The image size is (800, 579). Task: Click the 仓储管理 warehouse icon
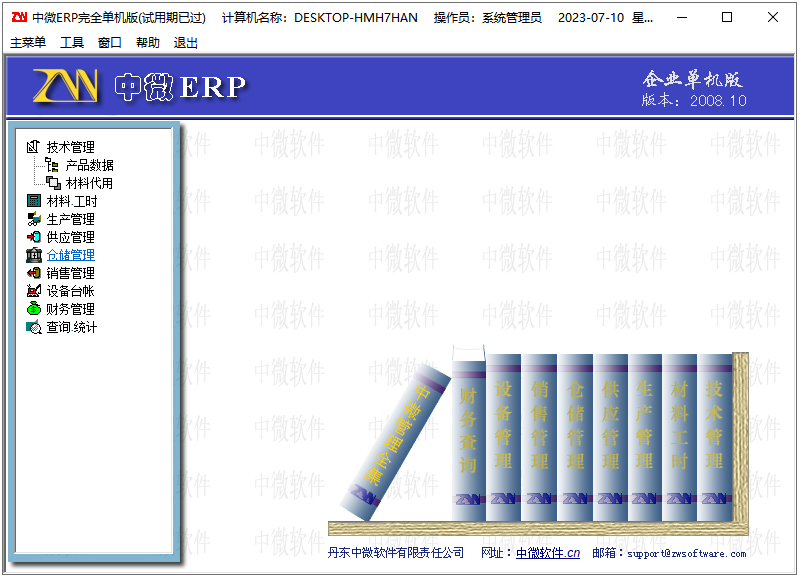coord(34,255)
